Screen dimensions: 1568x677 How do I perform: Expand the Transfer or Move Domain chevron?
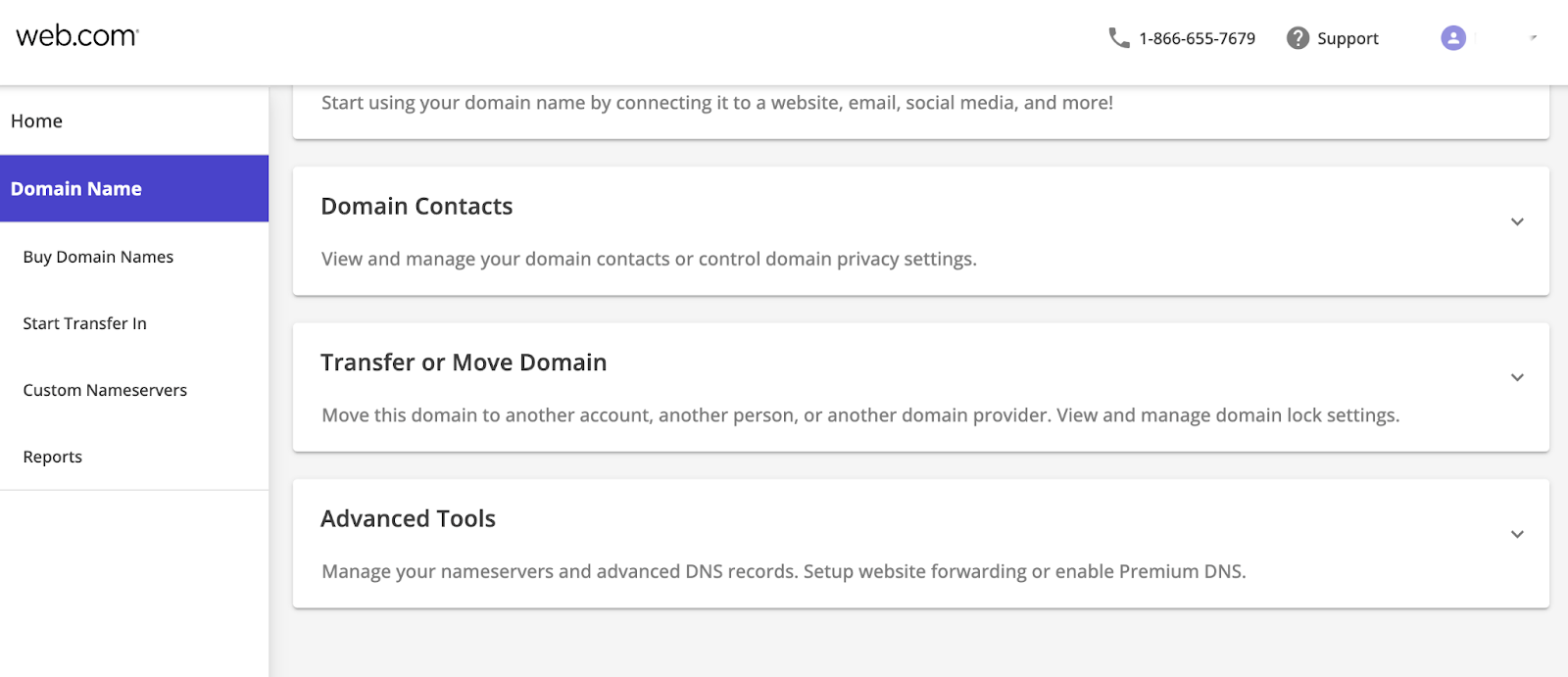(x=1517, y=377)
